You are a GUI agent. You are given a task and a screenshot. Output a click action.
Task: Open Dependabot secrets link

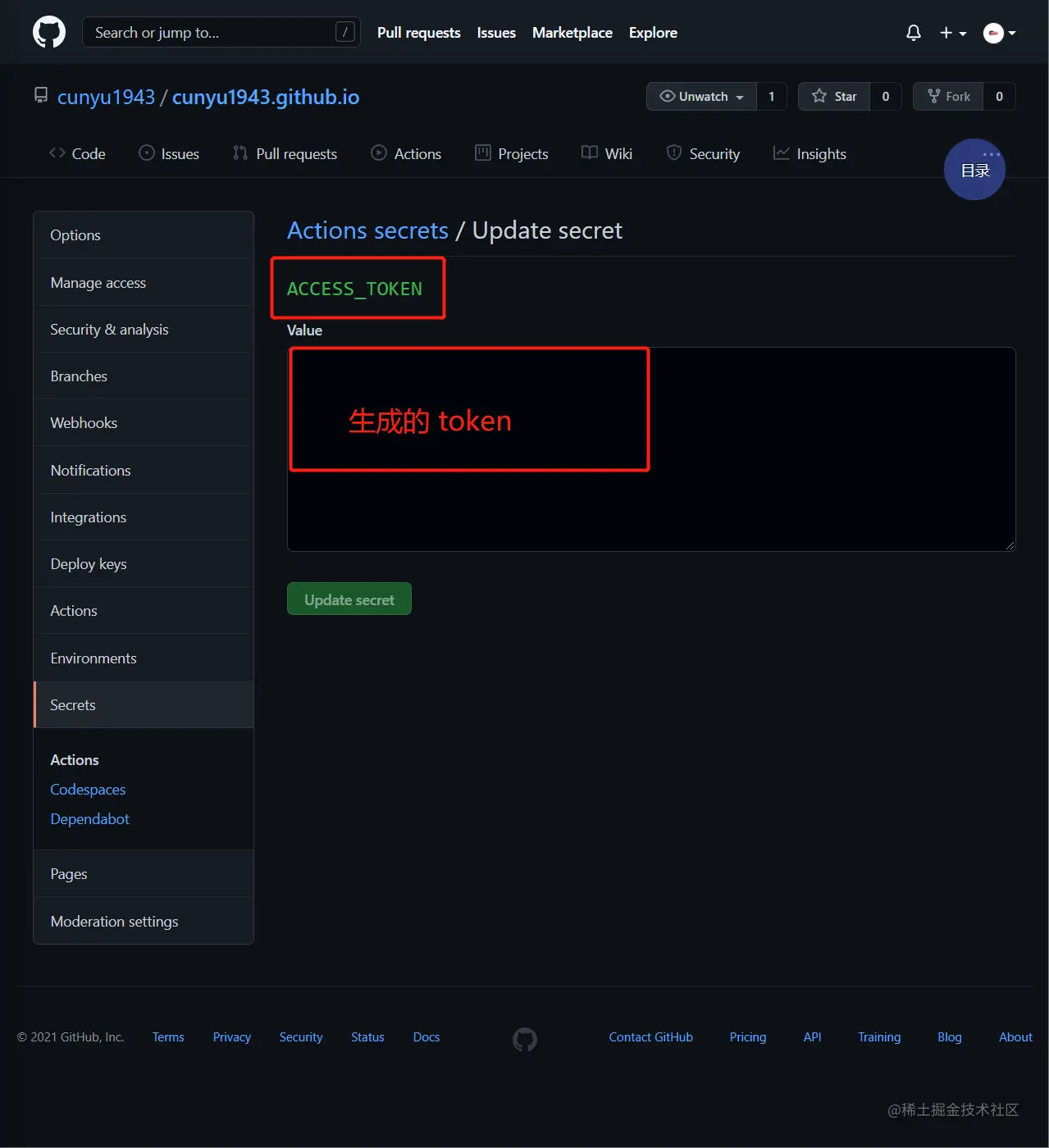[90, 819]
